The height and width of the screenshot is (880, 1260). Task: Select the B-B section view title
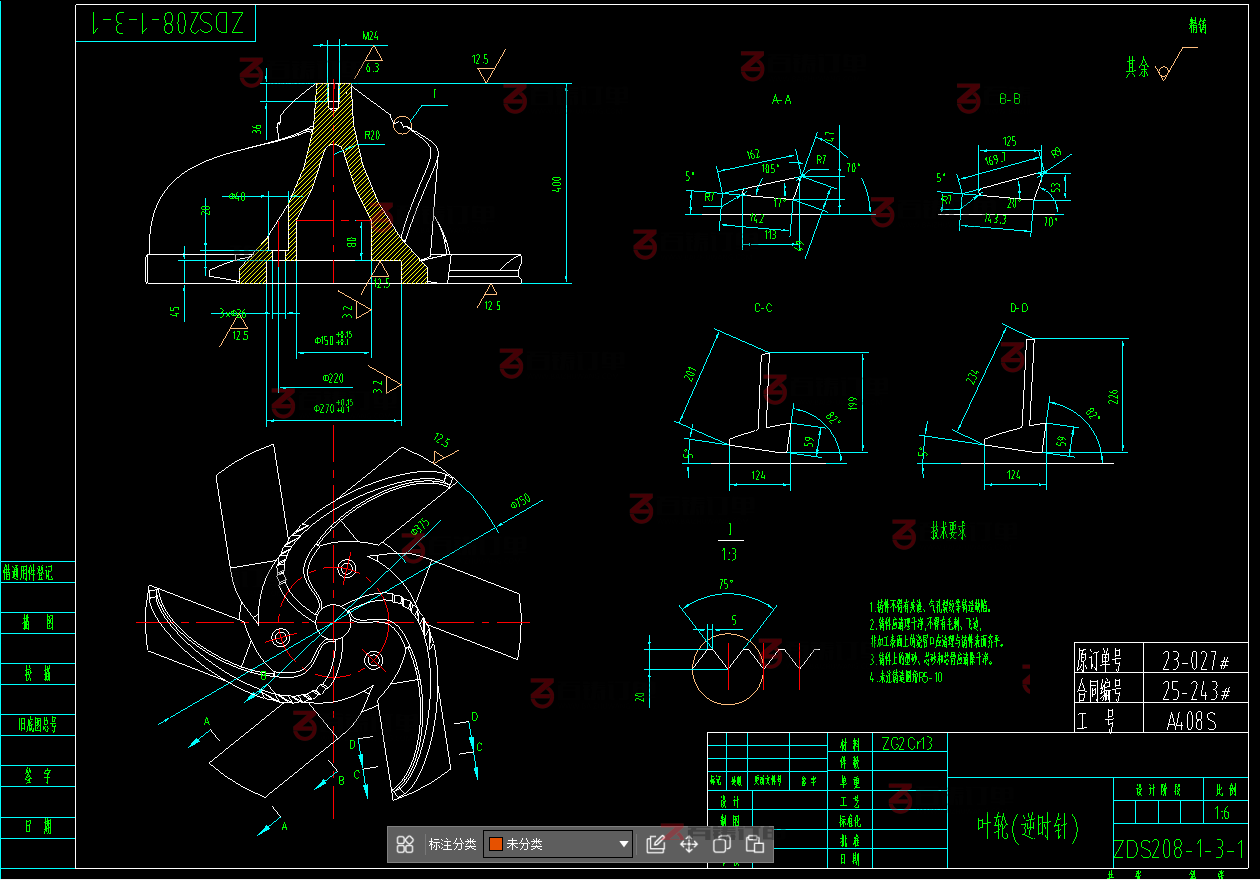[1009, 99]
